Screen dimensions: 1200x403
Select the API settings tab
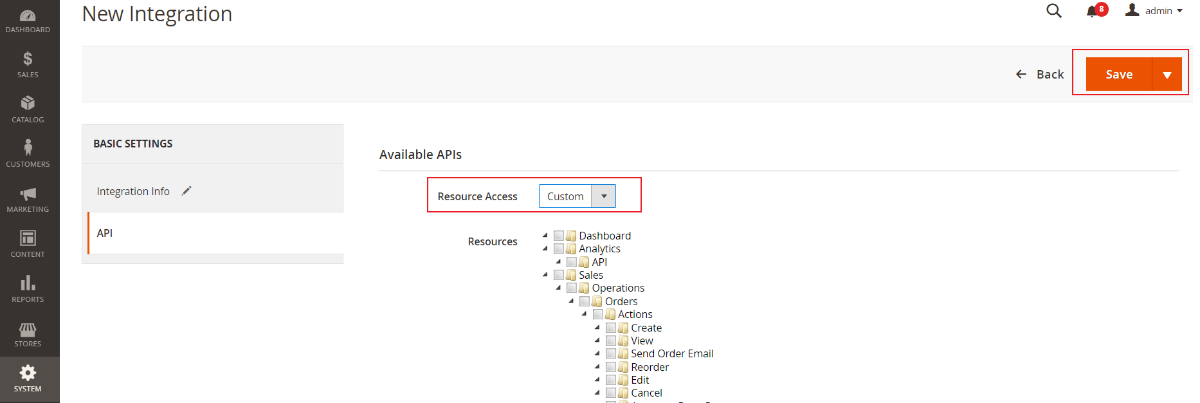105,233
